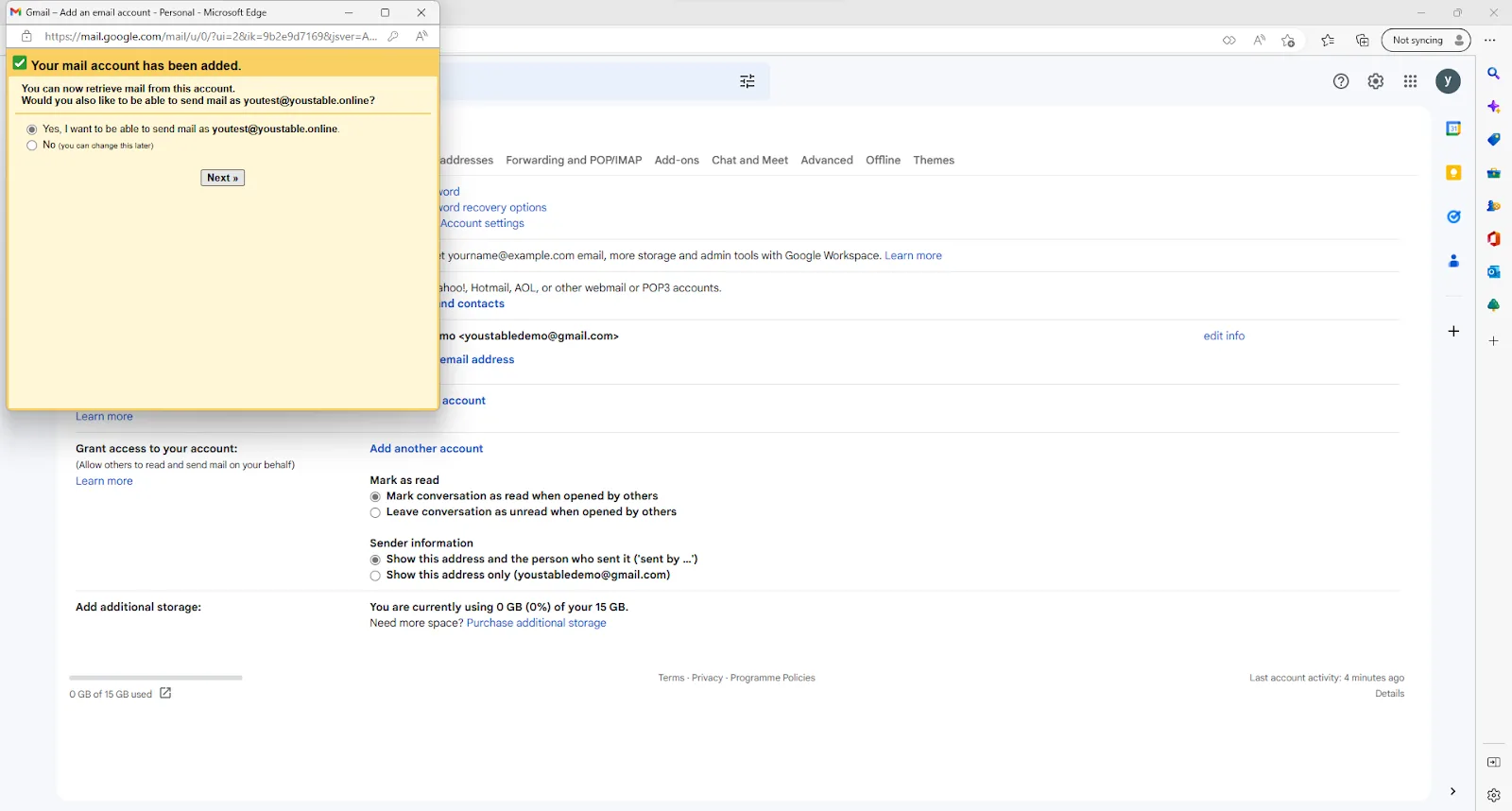Open Google Tasks in the side panel
The width and height of the screenshot is (1512, 811).
[1453, 216]
